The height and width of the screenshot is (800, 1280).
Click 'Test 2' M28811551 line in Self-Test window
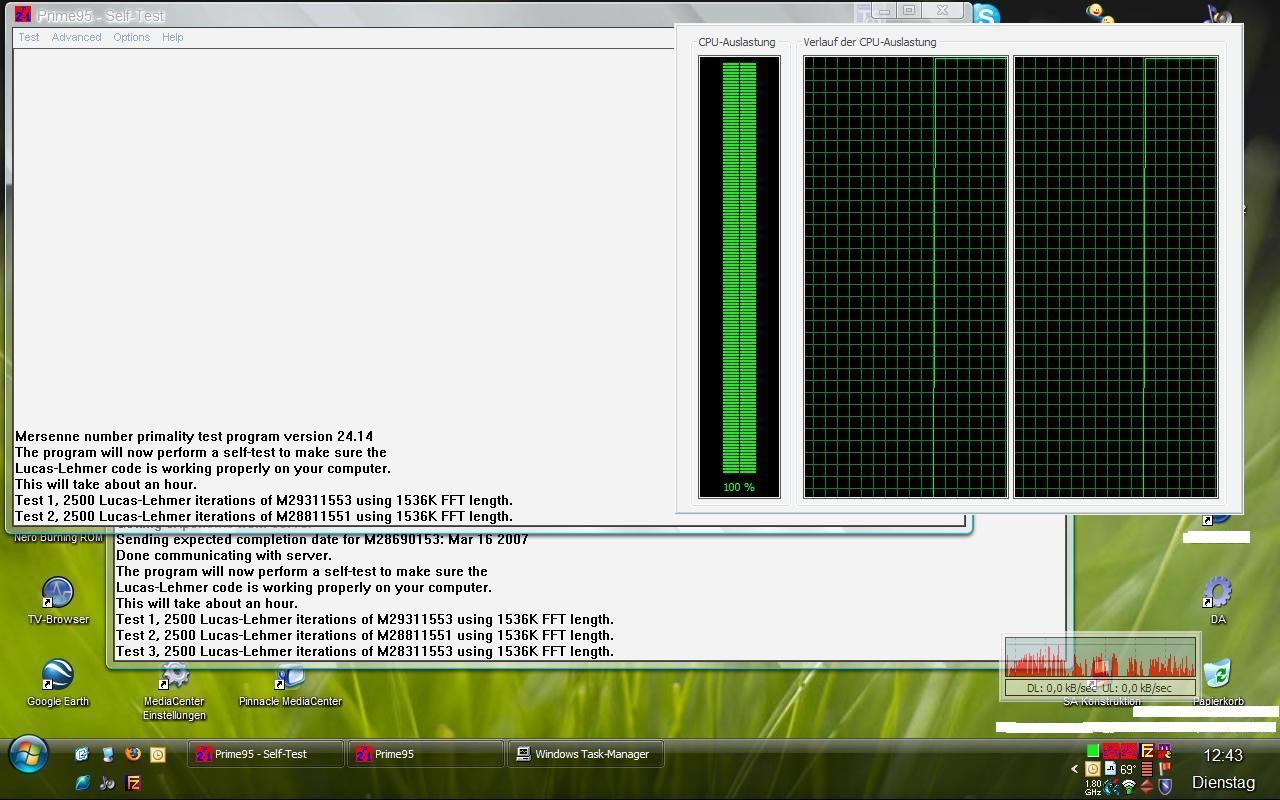coord(264,516)
